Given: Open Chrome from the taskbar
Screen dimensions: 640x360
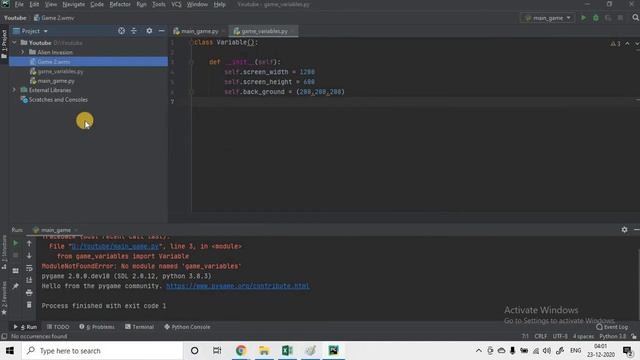Looking at the screenshot, I should click(241, 351).
